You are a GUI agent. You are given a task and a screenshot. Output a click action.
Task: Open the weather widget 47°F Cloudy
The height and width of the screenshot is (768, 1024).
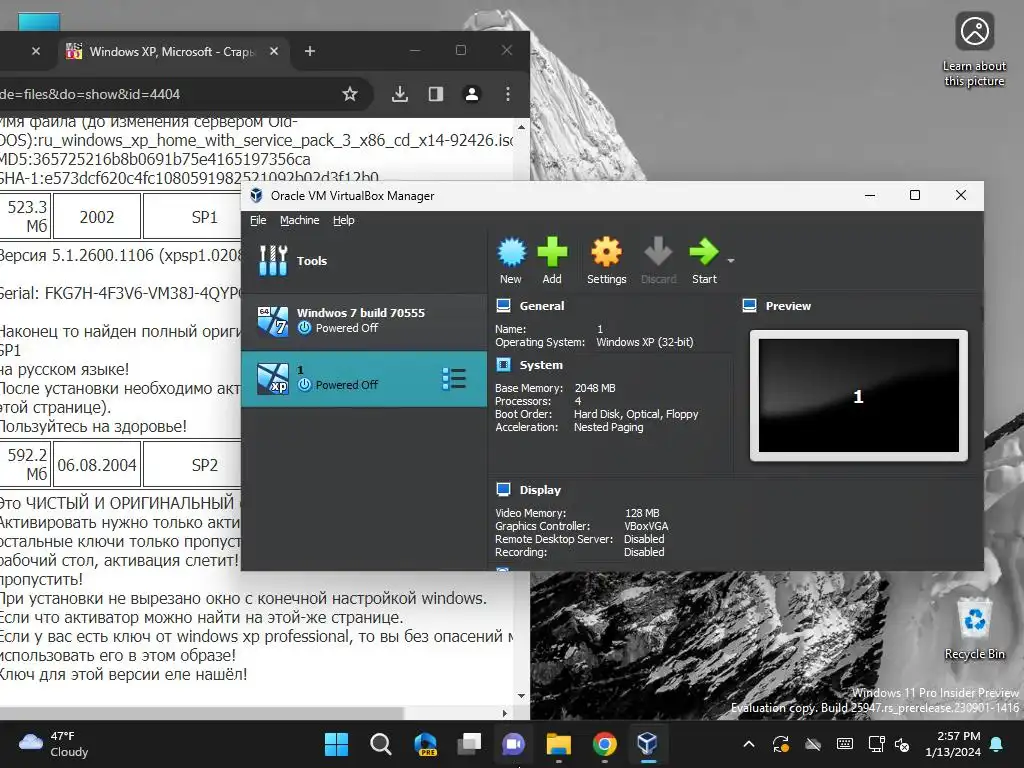[x=54, y=744]
